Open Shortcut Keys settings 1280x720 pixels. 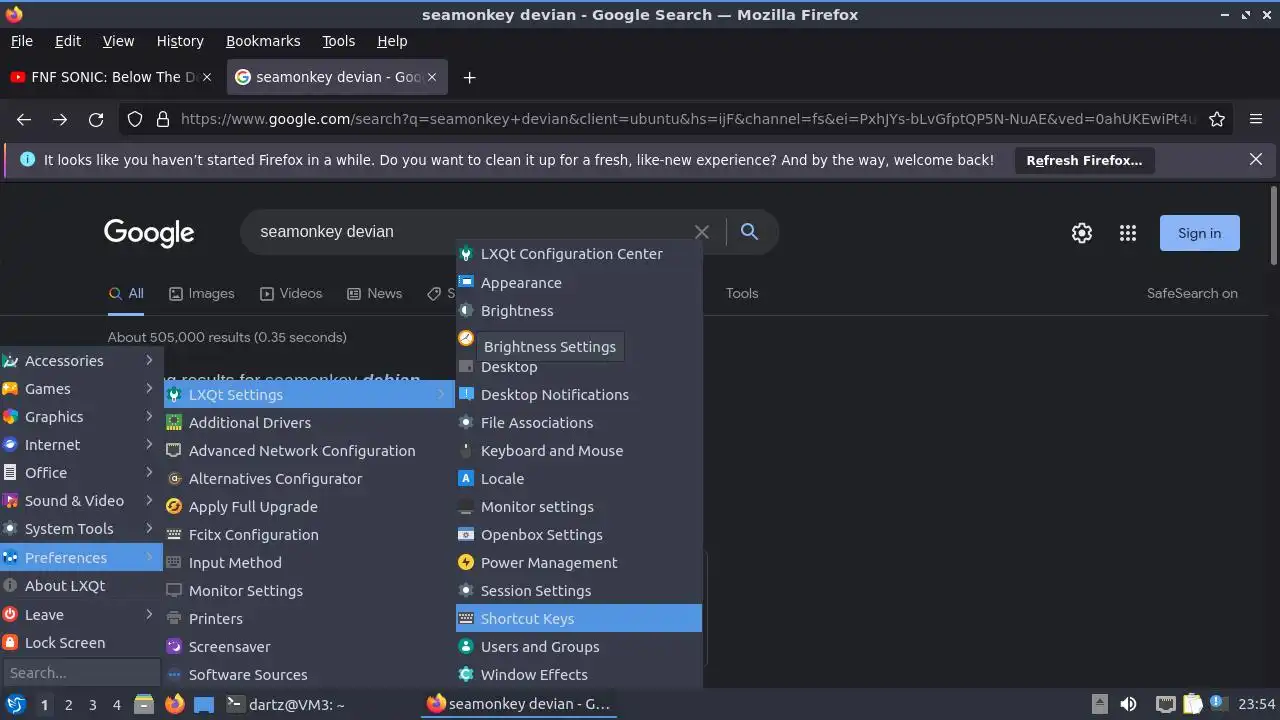point(579,618)
